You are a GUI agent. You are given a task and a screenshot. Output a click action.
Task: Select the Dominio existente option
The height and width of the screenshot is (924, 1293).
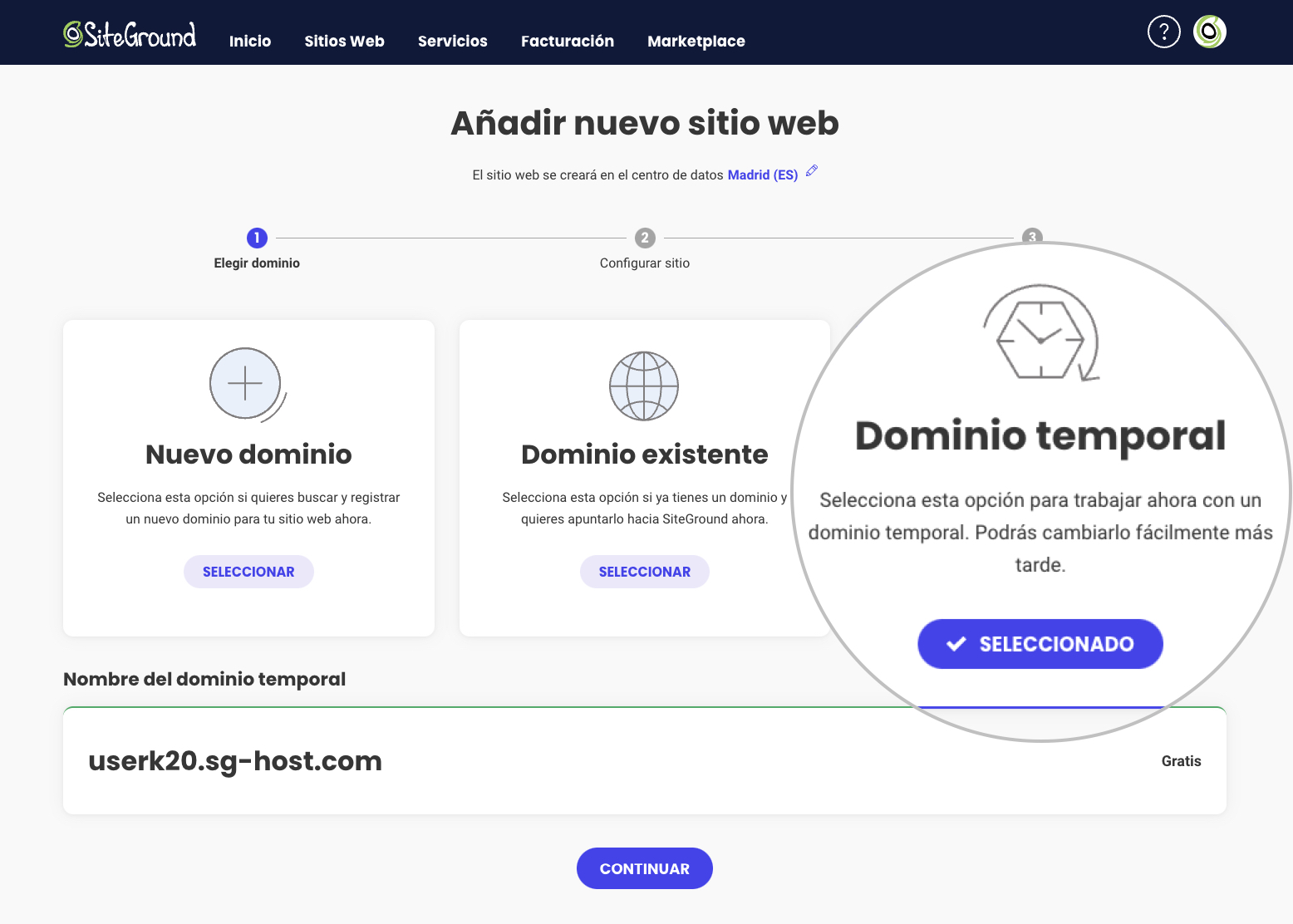tap(645, 572)
